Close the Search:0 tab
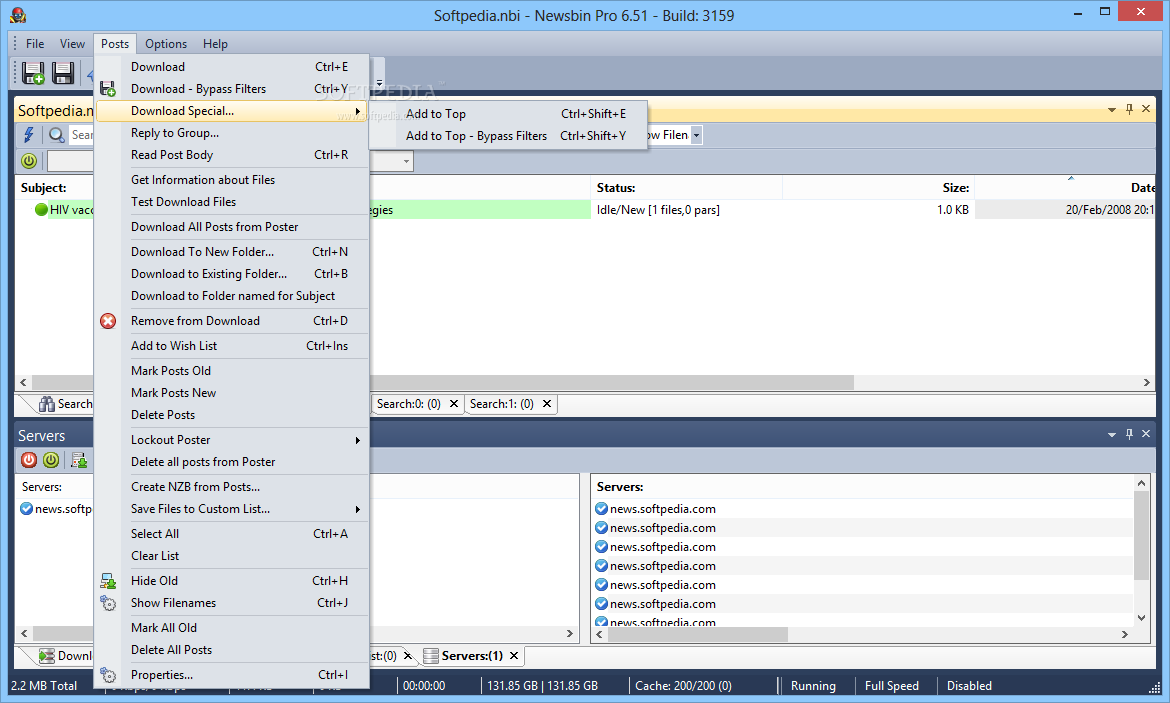This screenshot has width=1170, height=703. coord(454,404)
